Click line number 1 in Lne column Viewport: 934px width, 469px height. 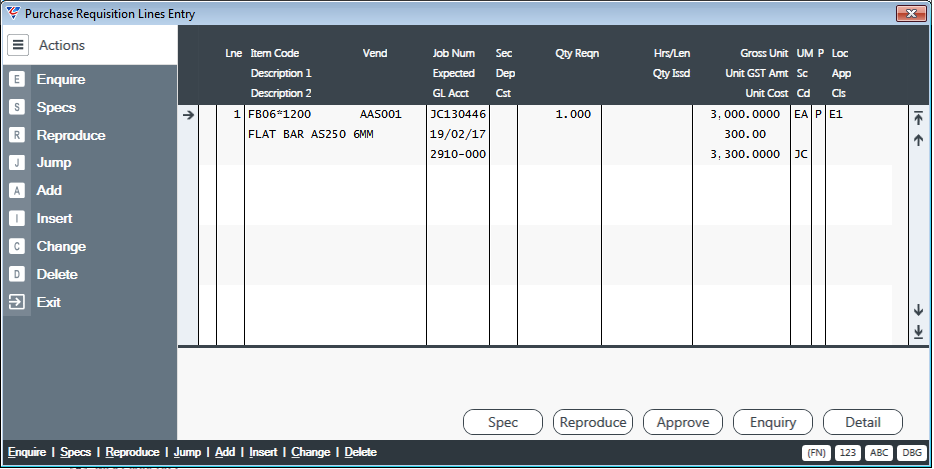click(x=237, y=114)
